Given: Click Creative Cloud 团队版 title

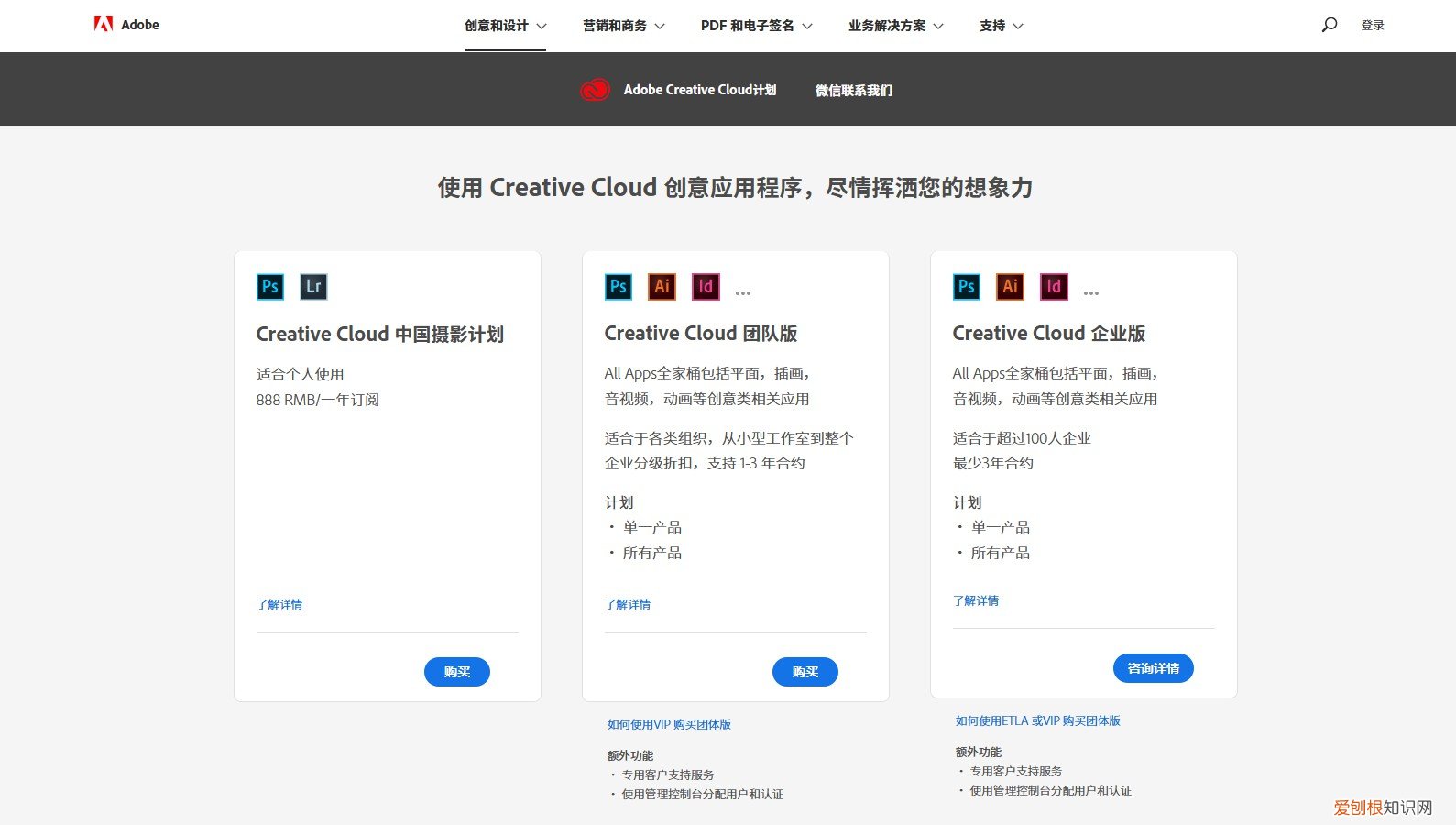Looking at the screenshot, I should coord(701,334).
